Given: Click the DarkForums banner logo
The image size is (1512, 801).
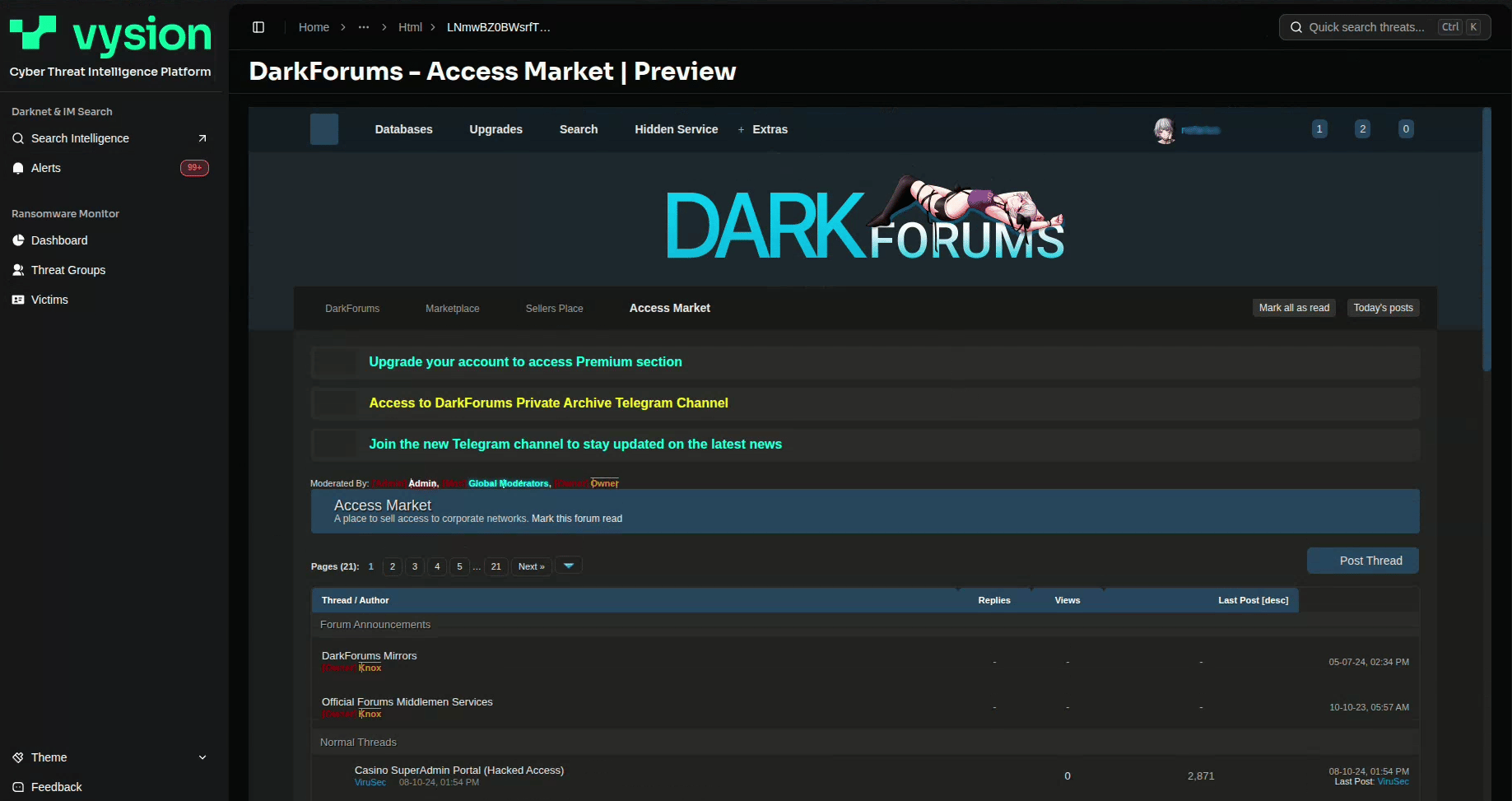Looking at the screenshot, I should coord(865,218).
